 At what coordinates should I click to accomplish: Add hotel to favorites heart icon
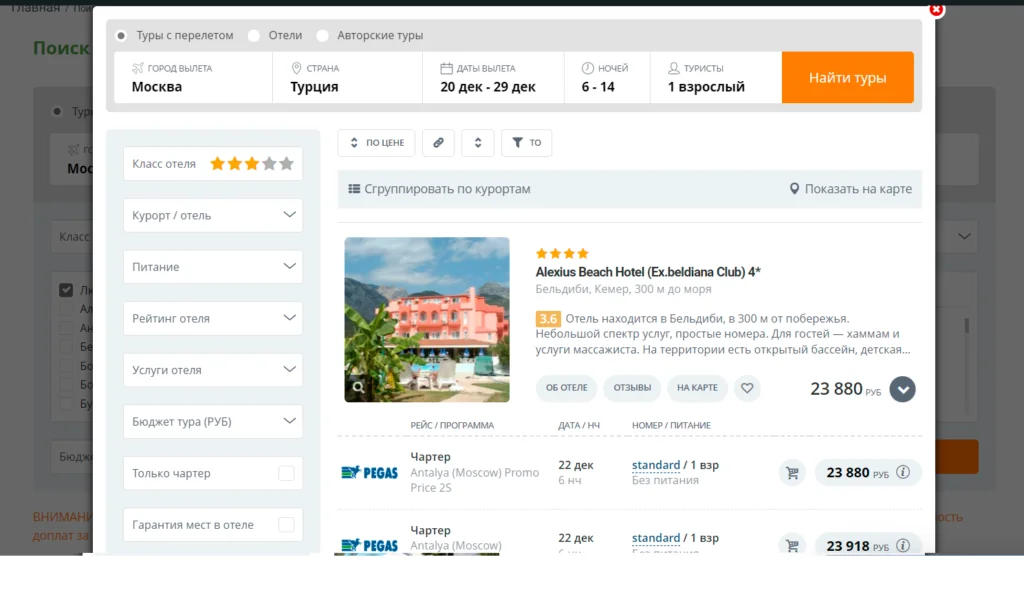(x=747, y=388)
